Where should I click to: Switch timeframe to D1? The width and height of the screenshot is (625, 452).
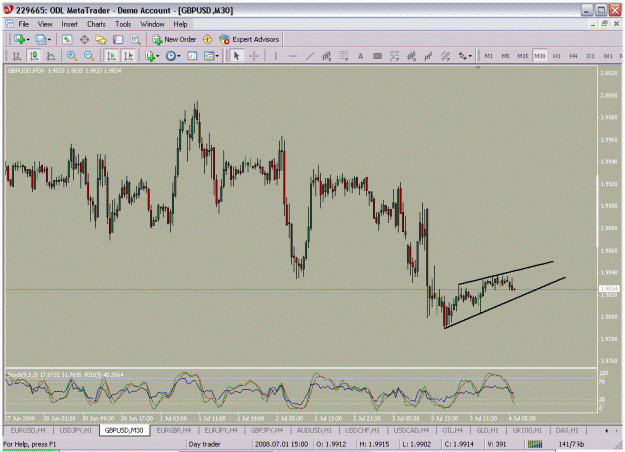591,56
